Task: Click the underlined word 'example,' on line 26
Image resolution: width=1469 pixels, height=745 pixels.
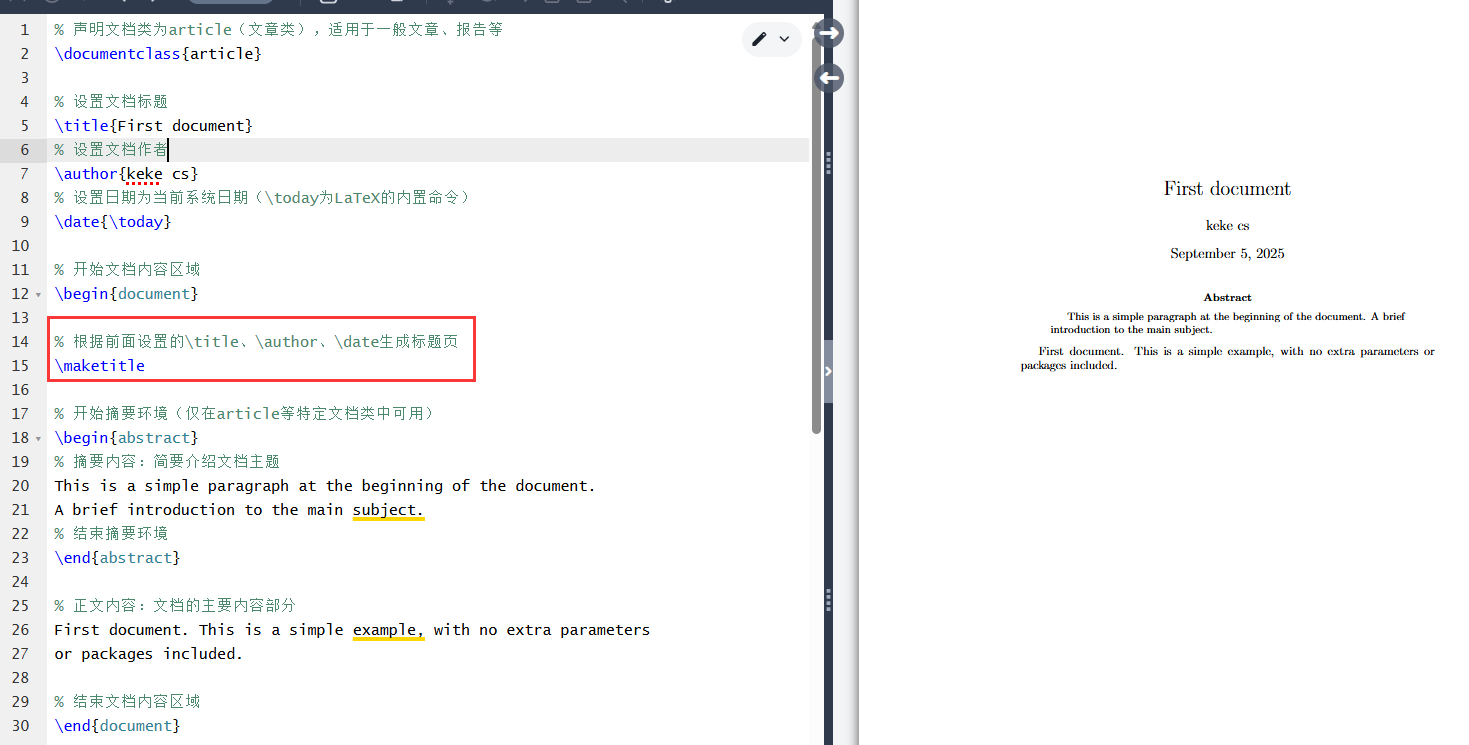Action: (x=389, y=630)
